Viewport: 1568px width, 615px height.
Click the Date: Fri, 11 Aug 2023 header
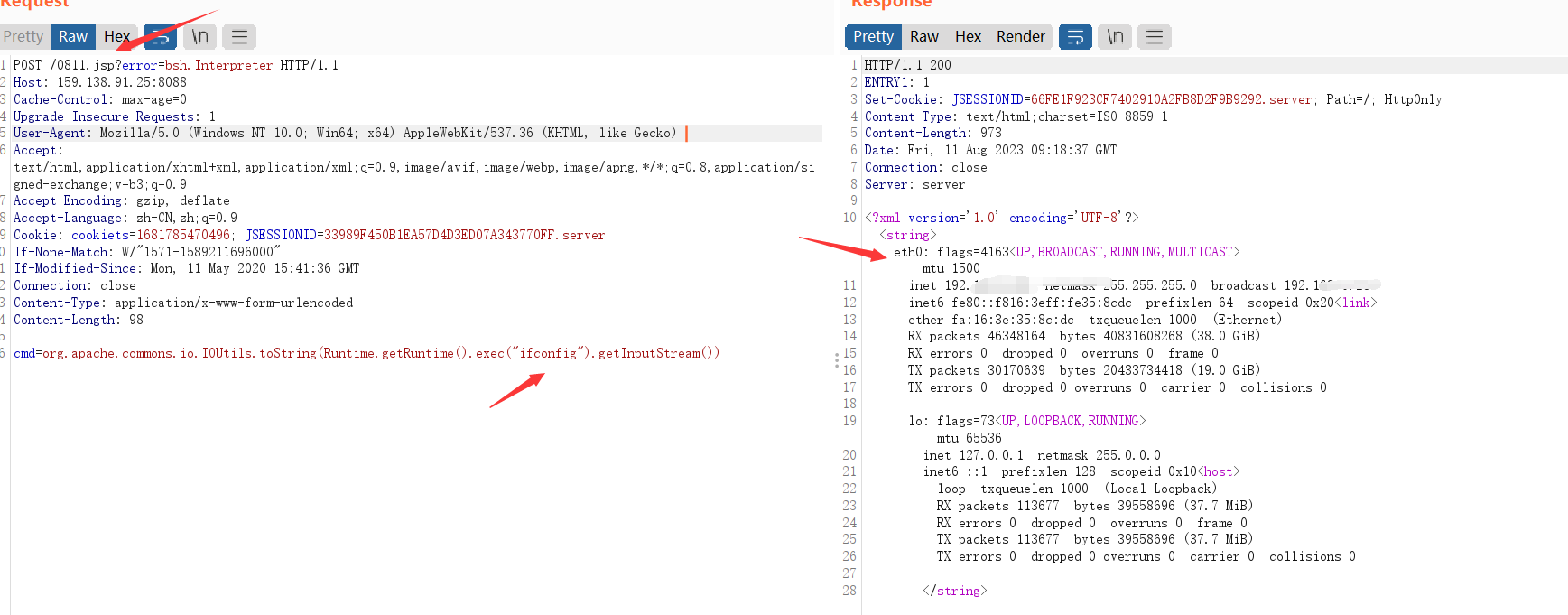click(x=990, y=150)
